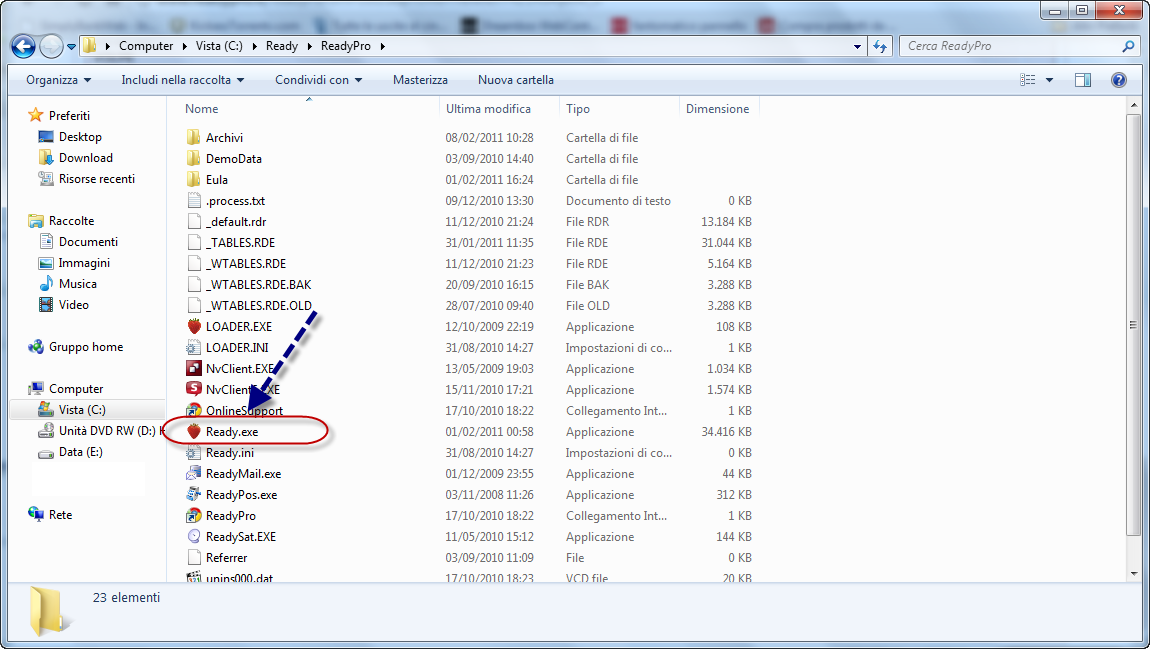Open Includi nella raccolta dropdown
Viewport: 1150px width, 649px height.
[183, 80]
